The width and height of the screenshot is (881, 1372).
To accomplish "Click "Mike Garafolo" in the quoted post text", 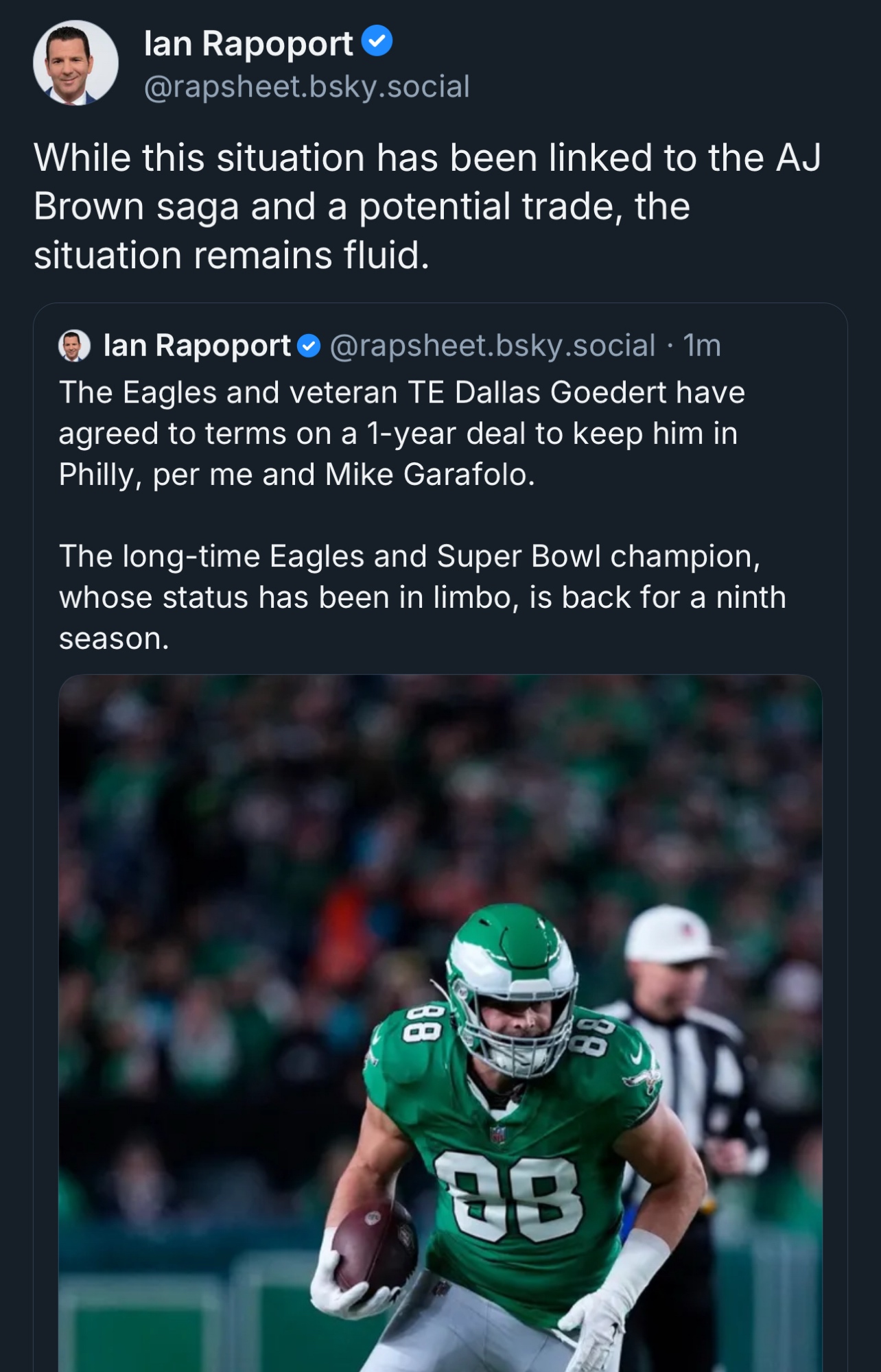I will (x=429, y=475).
